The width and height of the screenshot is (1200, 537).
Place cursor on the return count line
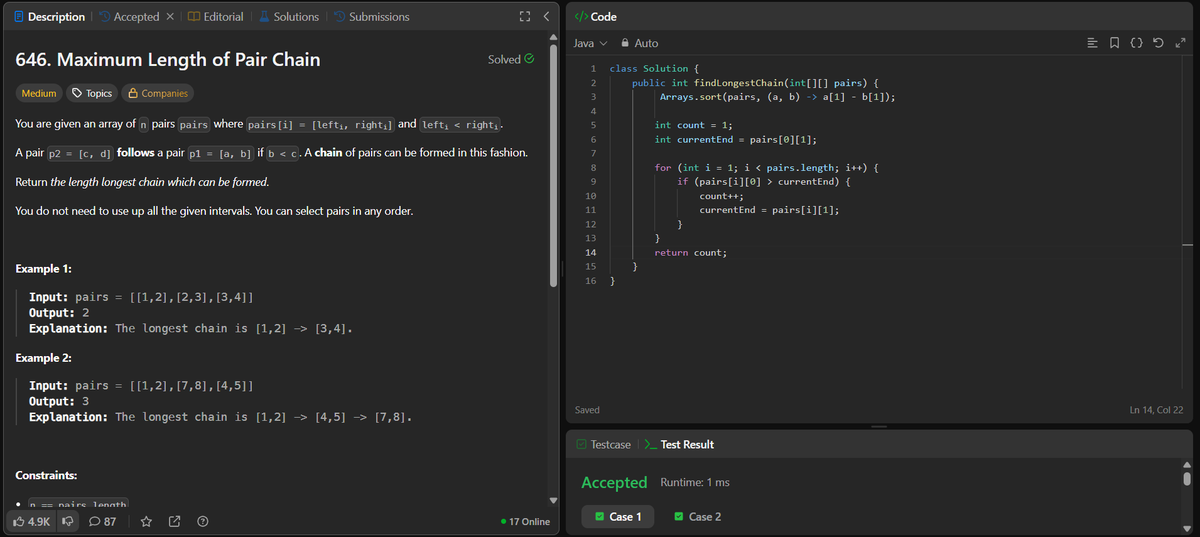click(x=690, y=253)
